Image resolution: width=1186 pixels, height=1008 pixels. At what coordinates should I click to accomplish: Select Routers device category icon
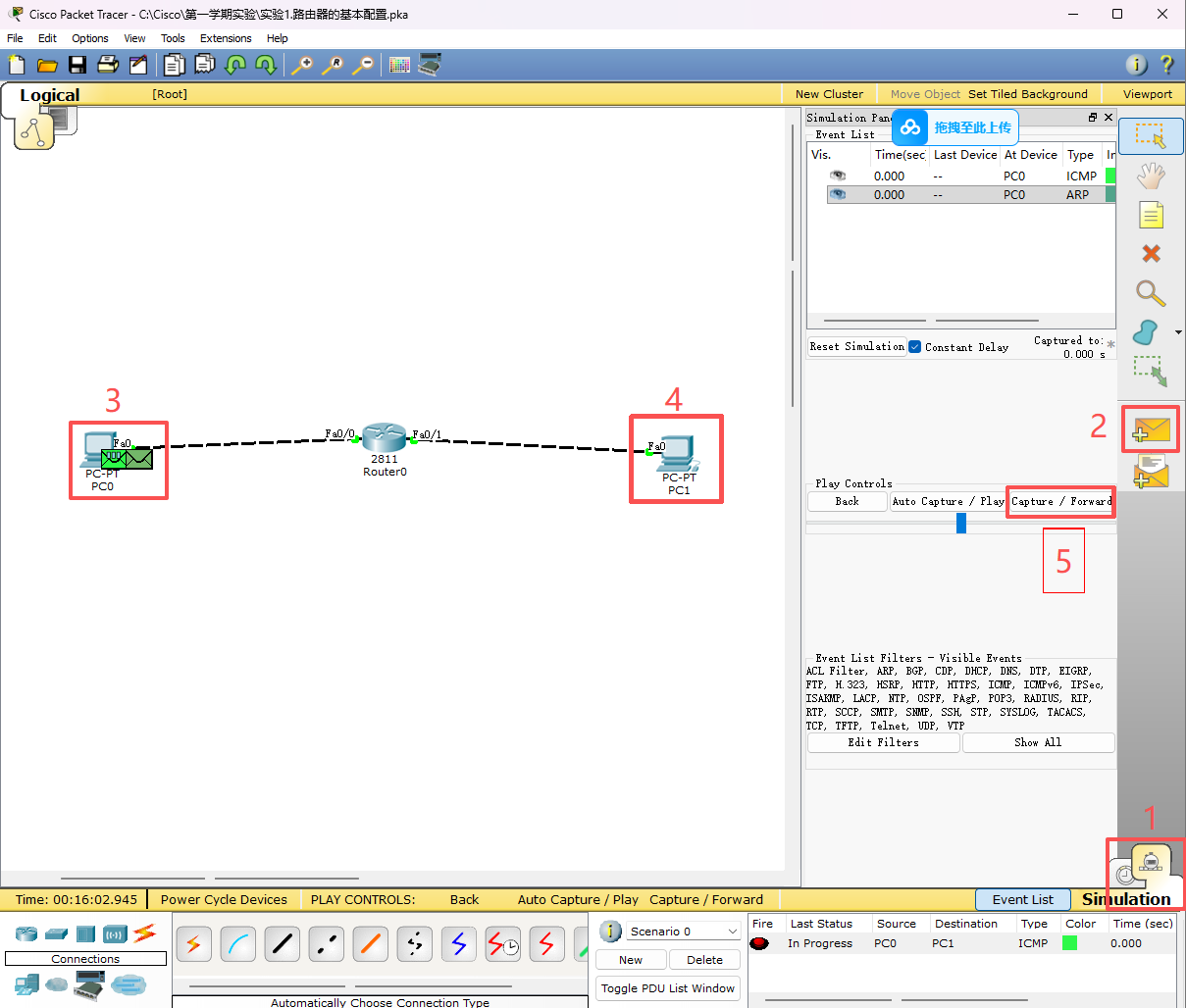click(x=26, y=932)
